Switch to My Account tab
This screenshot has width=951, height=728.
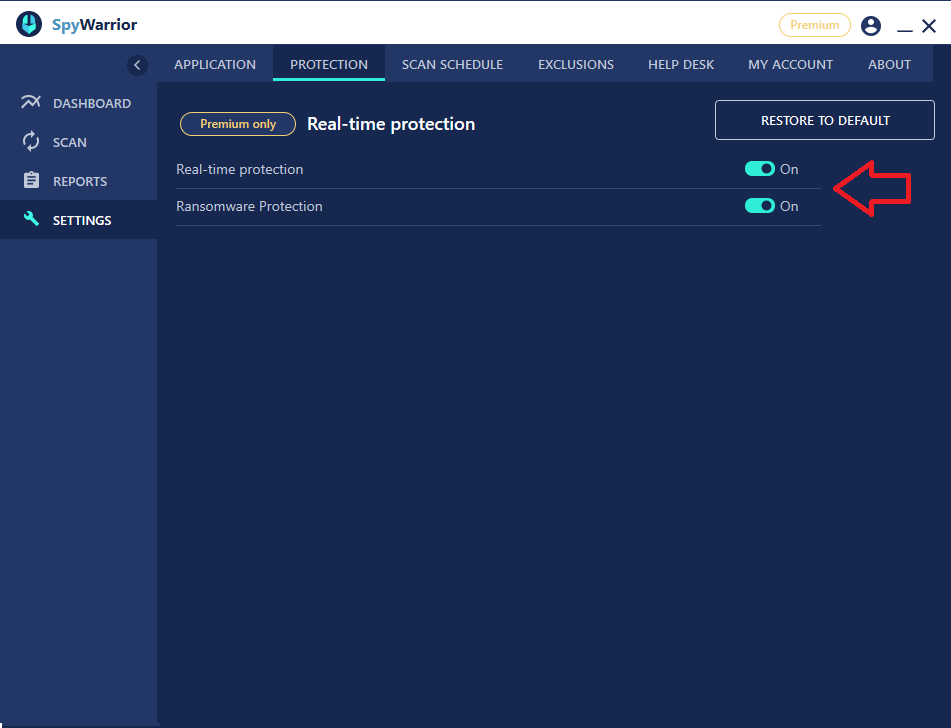[x=790, y=64]
